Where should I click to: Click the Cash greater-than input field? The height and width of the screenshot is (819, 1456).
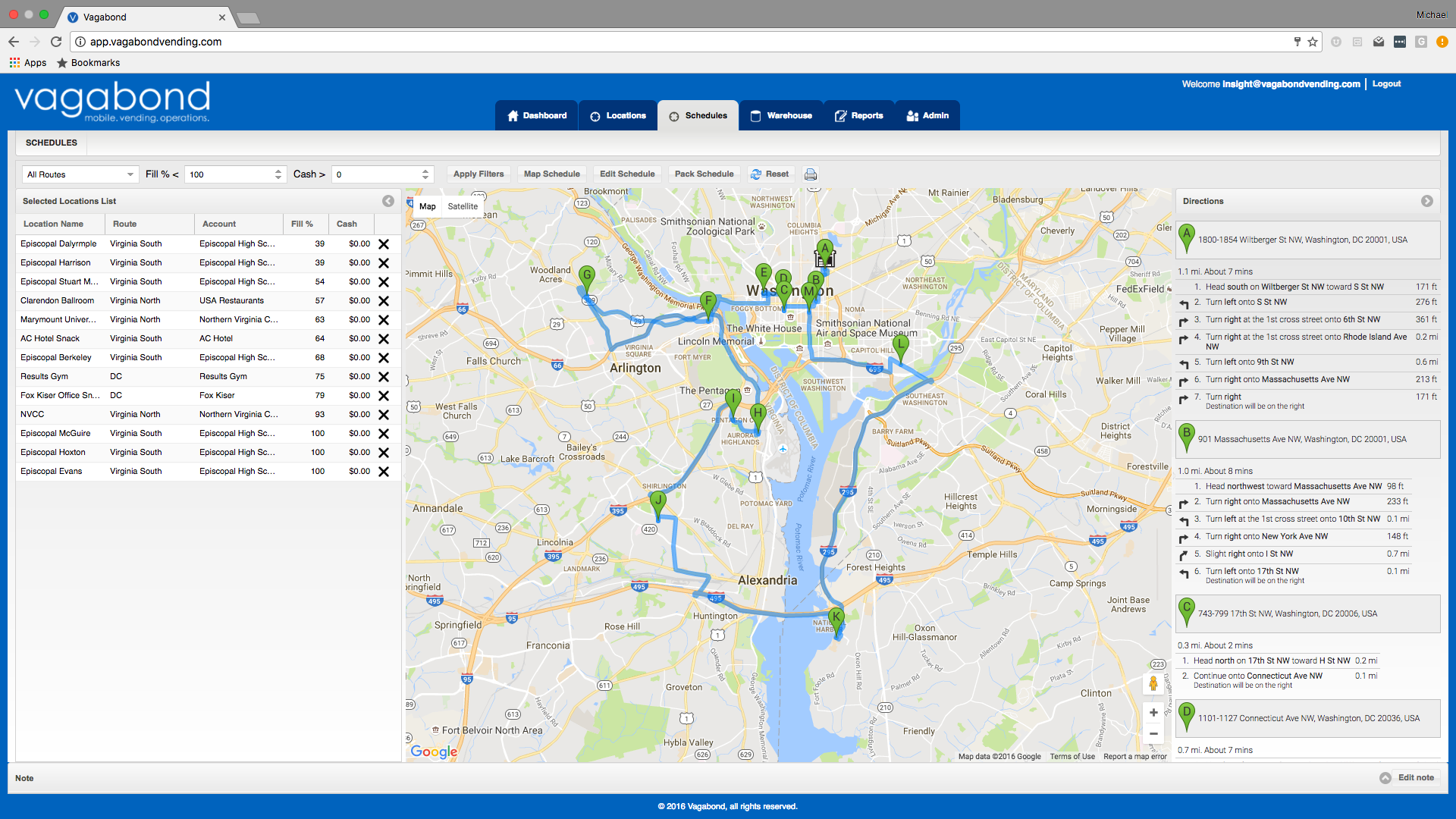point(377,174)
